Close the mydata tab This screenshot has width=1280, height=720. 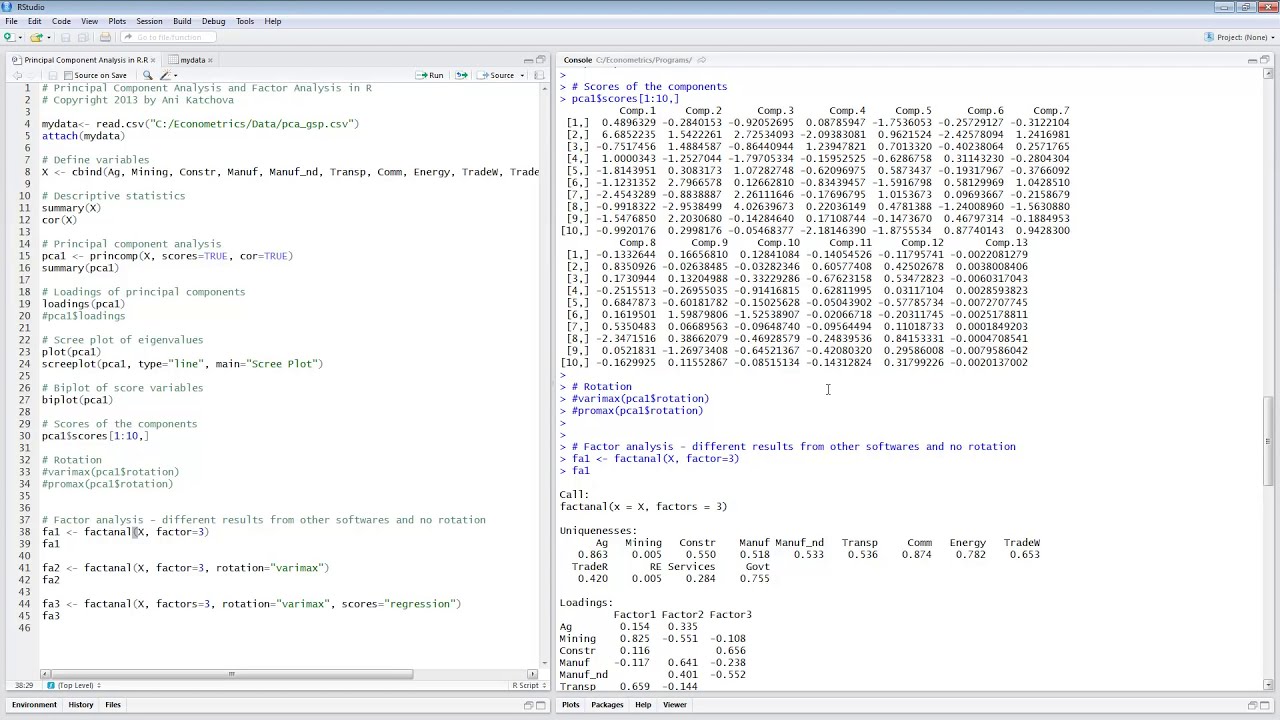click(x=212, y=60)
